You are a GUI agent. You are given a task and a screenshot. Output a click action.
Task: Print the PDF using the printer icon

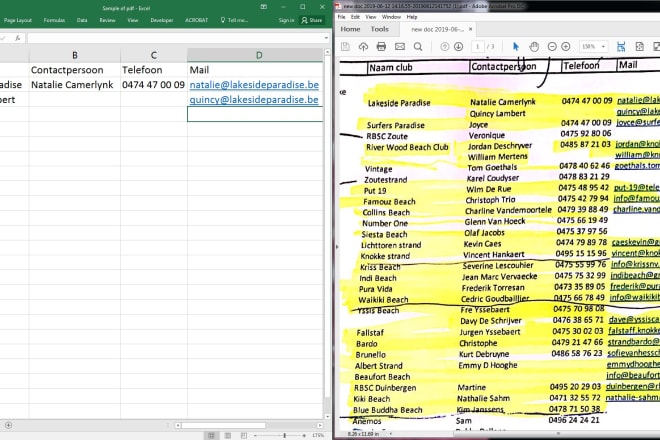coord(381,46)
